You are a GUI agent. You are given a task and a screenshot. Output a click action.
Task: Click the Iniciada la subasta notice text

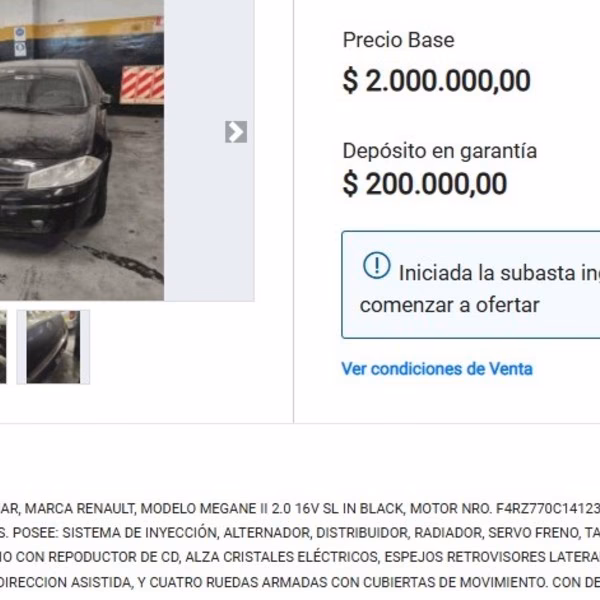point(499,273)
